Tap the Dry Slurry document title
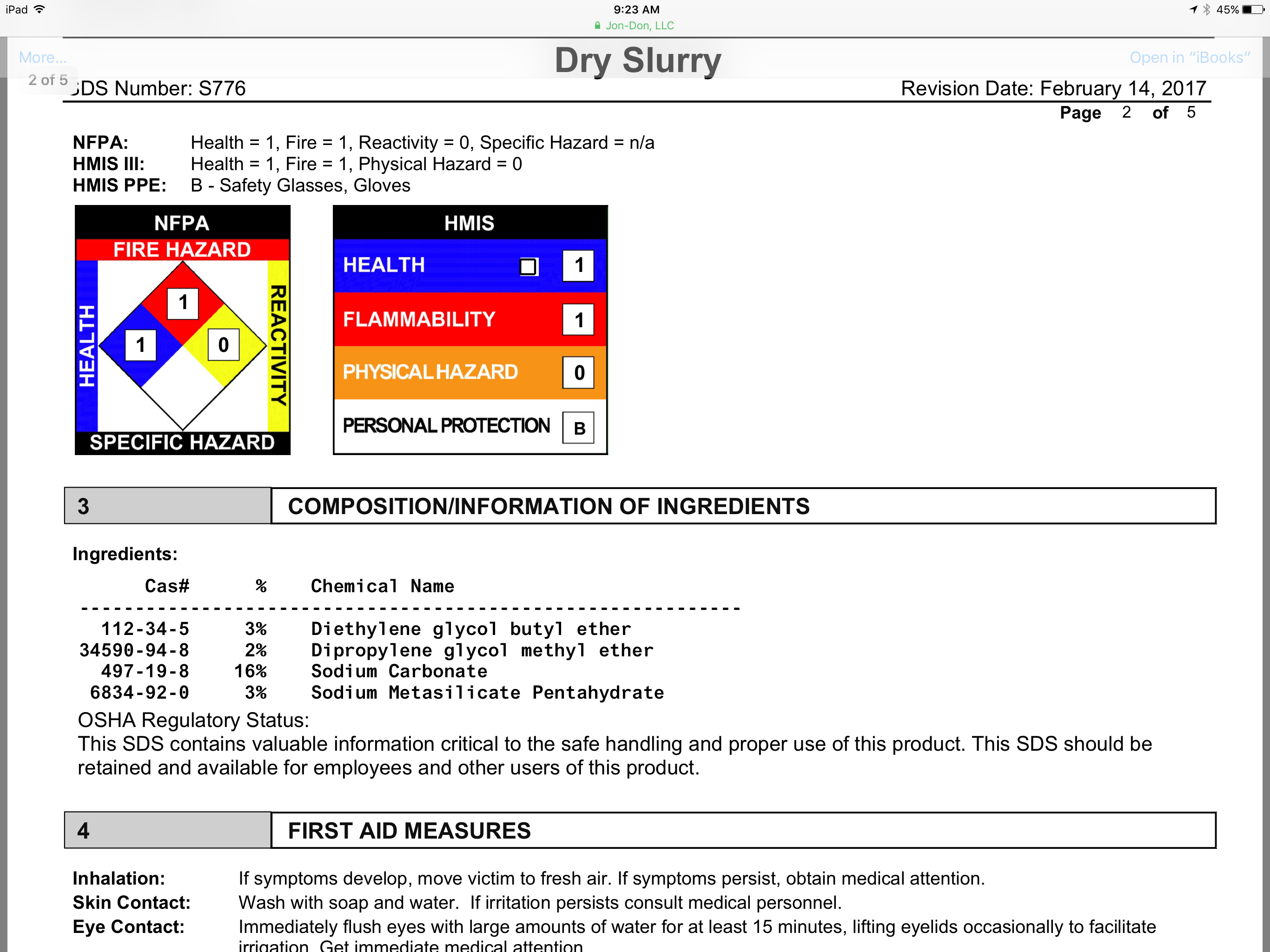 (x=637, y=59)
